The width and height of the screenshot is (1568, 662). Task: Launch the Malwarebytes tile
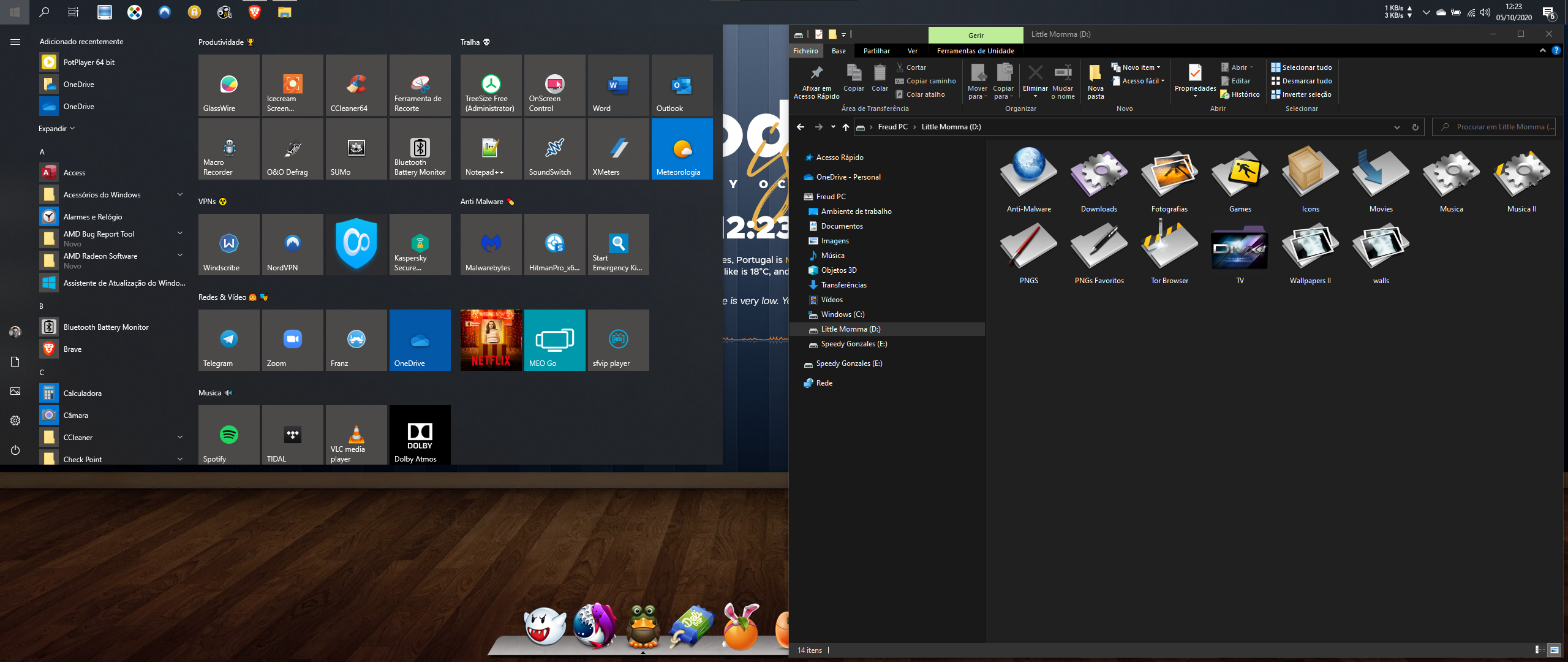(491, 245)
